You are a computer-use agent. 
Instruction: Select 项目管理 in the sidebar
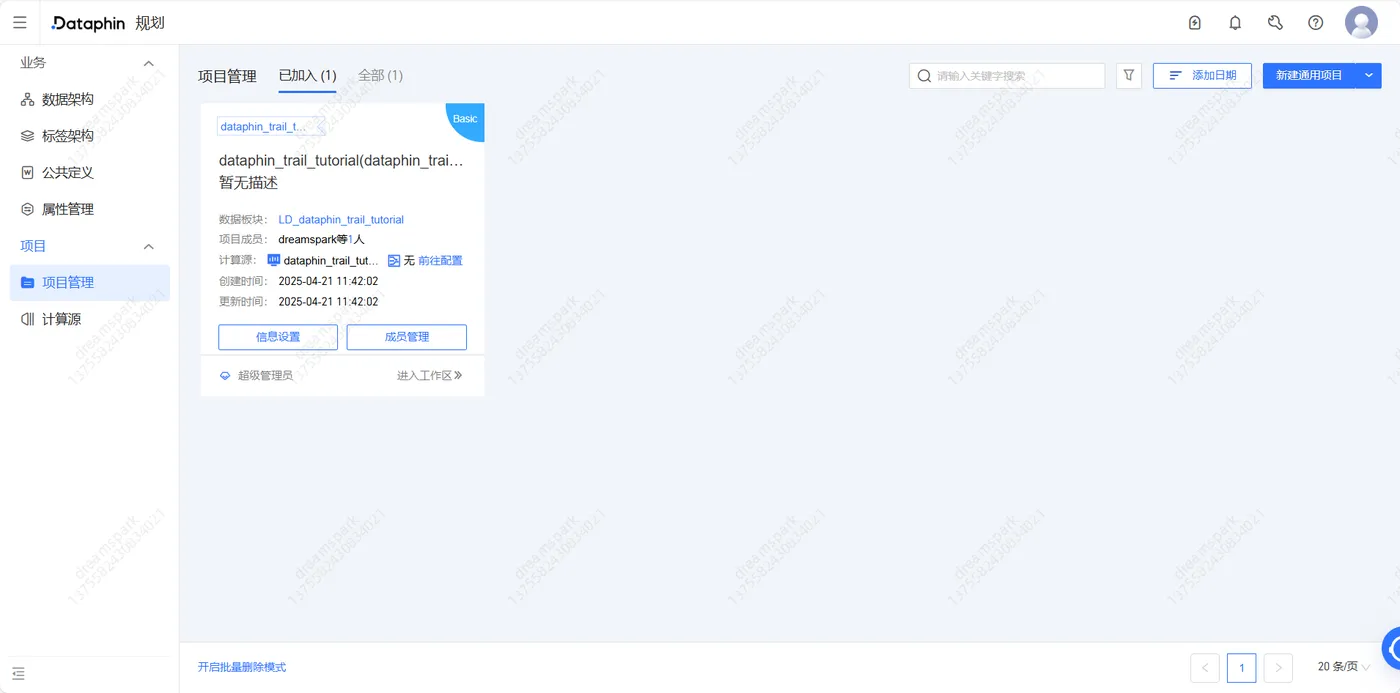[x=90, y=283]
